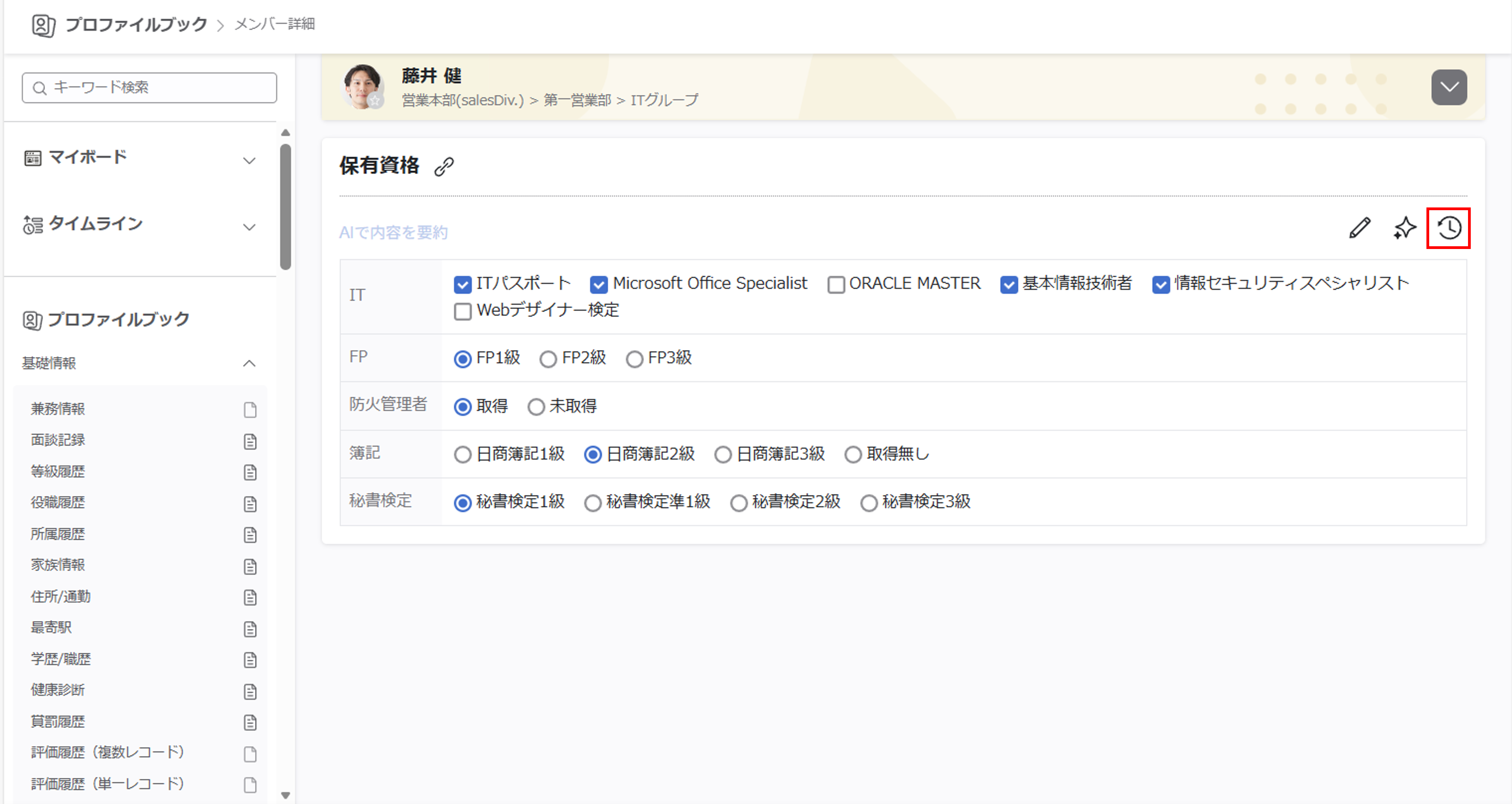Click the document icon next to 兼務情報

pos(250,409)
